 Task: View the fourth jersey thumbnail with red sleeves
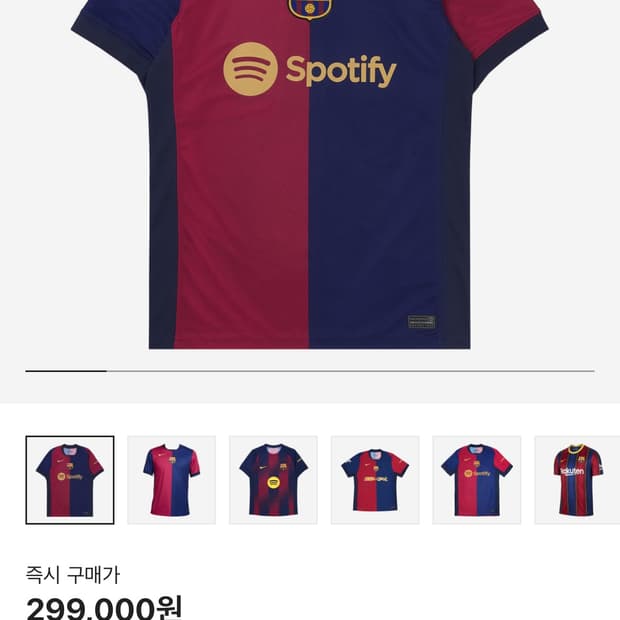pyautogui.click(x=375, y=480)
